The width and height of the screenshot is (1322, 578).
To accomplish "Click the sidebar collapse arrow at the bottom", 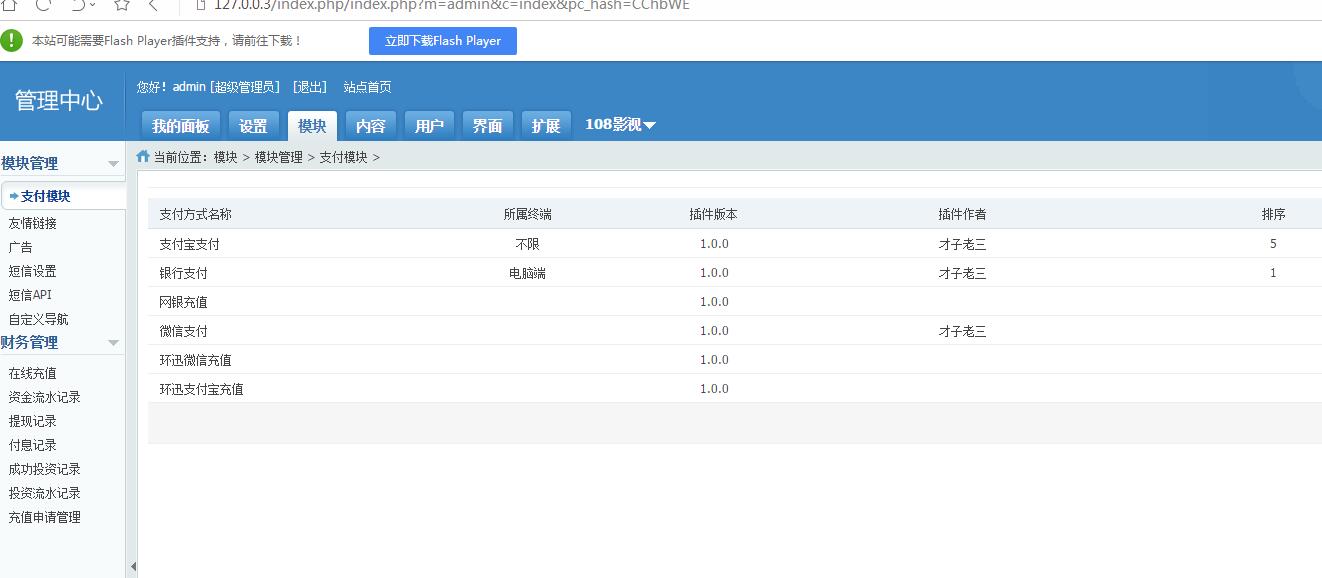I will [x=133, y=567].
